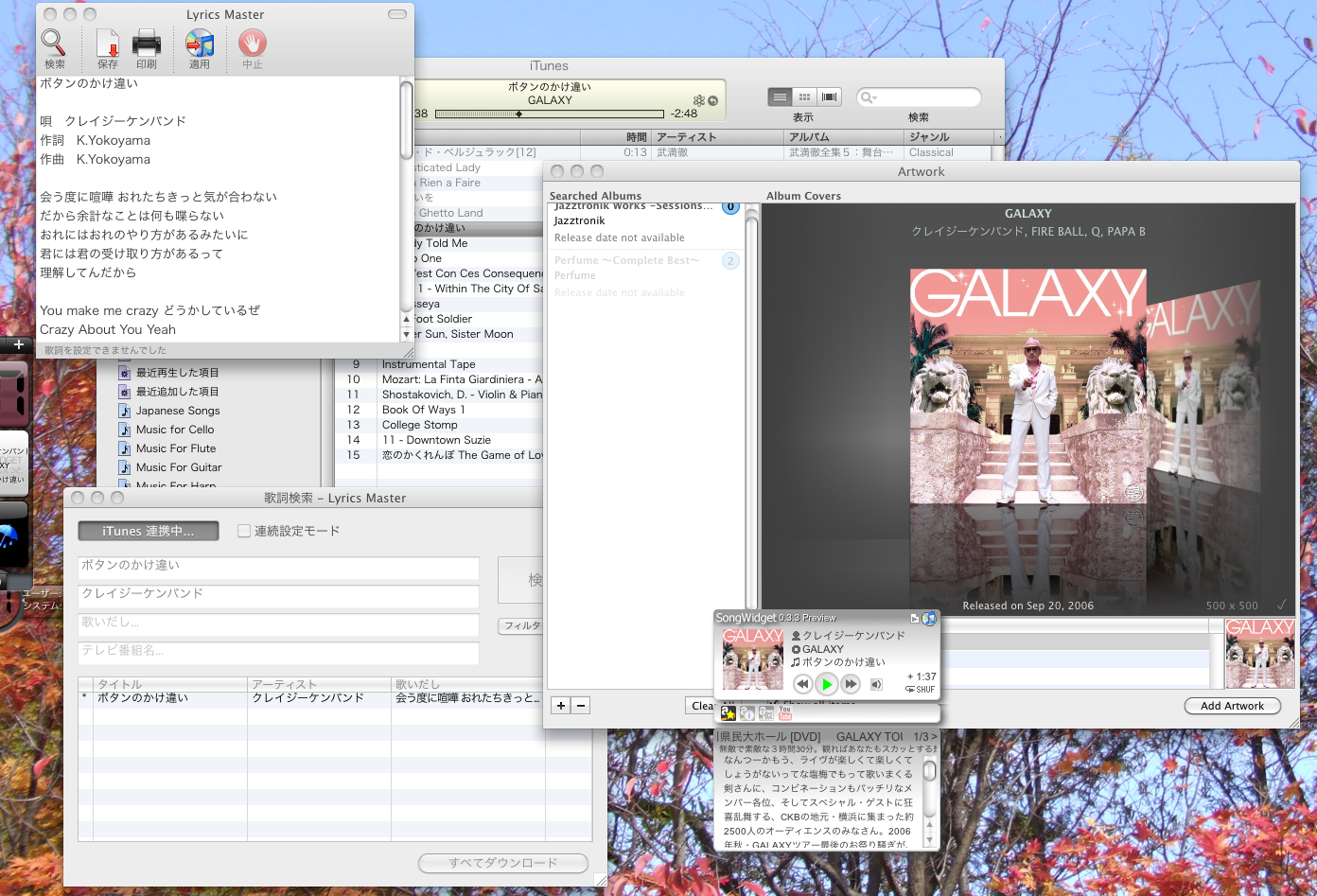Screen dimensions: 1317x896
Task: Open the Music for Cello playlist
Action: point(175,430)
